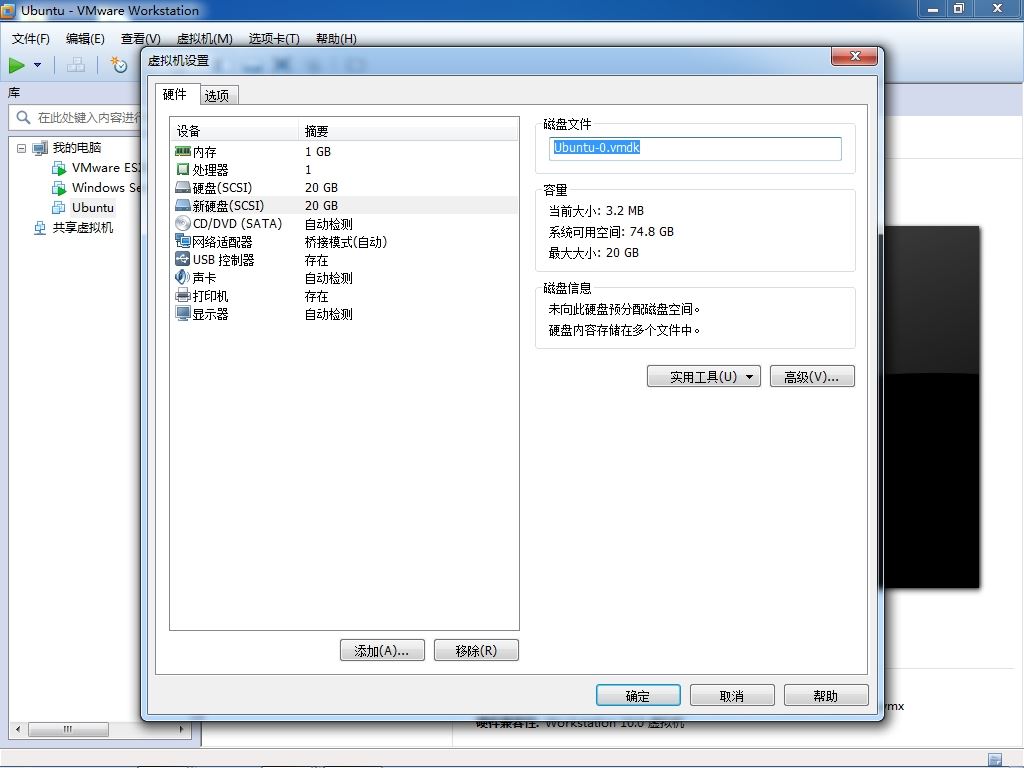
Task: Click the library scrollbar left arrow
Action: click(x=18, y=729)
